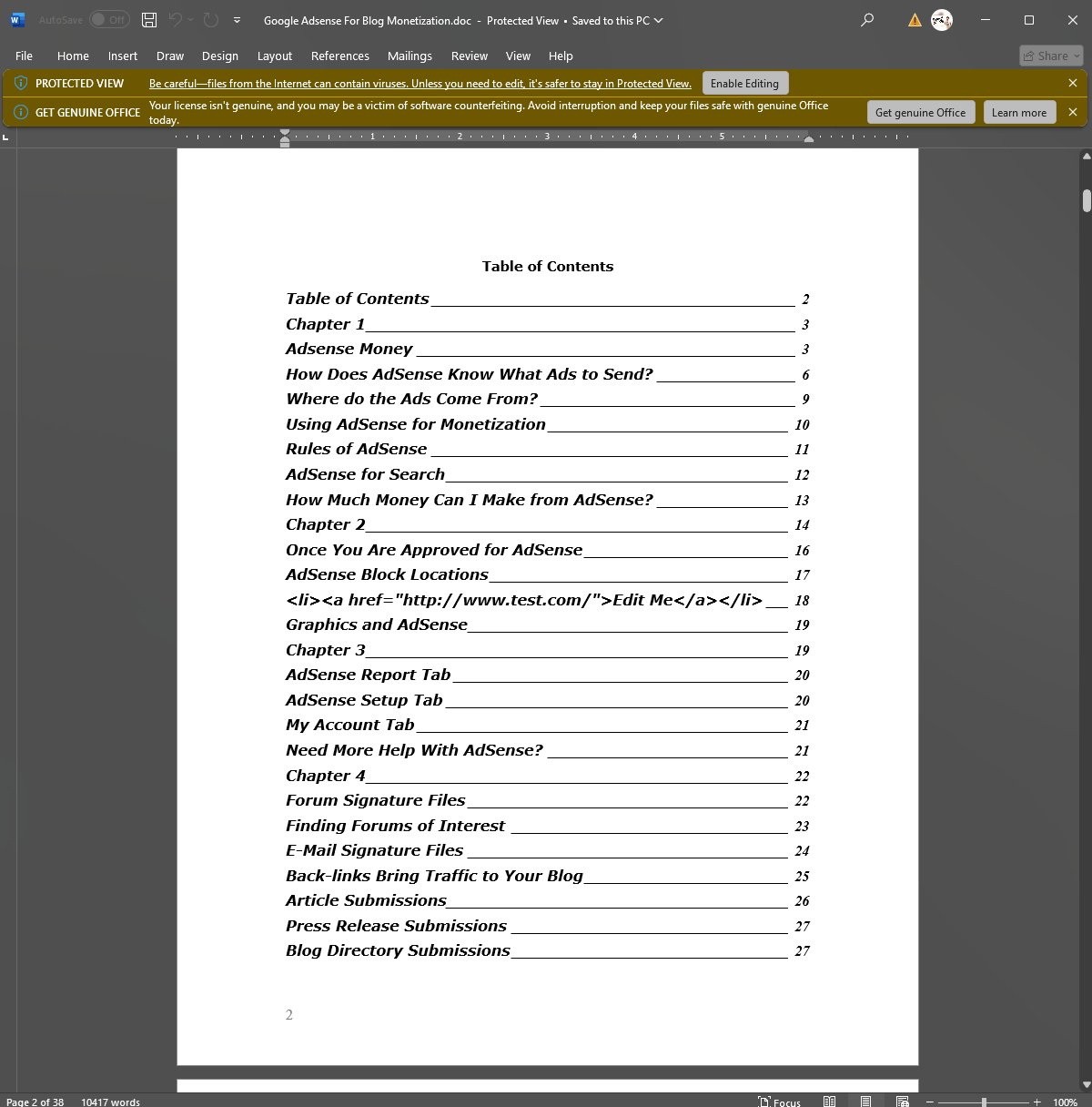This screenshot has height=1107, width=1092.
Task: Click 'Article Submissions' contents entry
Action: [548, 900]
